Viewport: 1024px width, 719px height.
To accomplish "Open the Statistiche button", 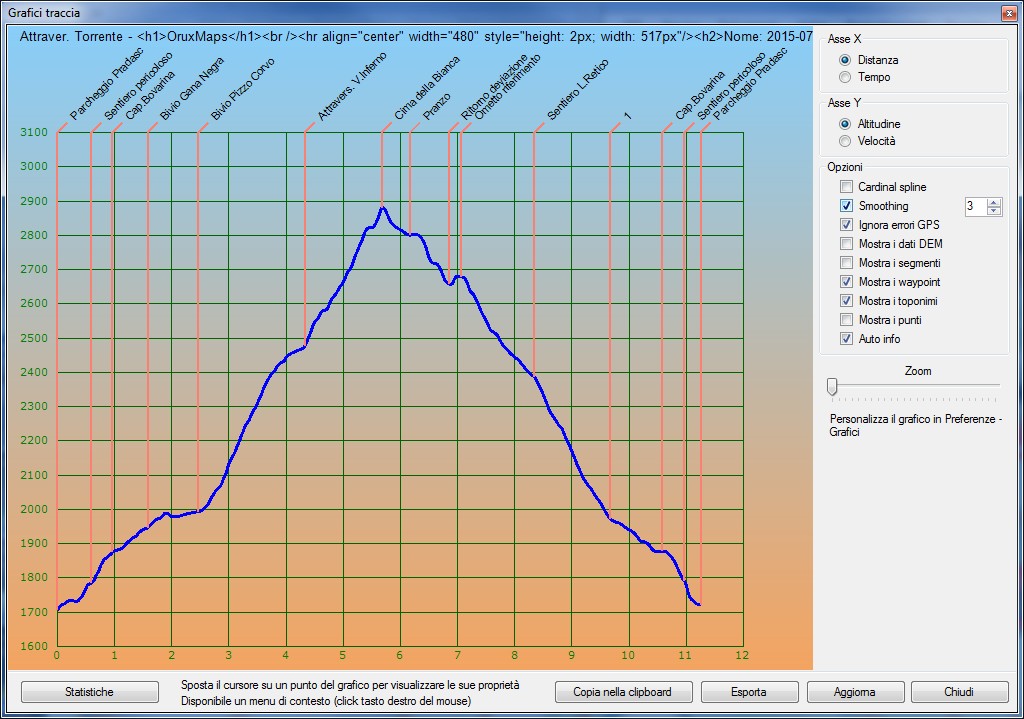I will click(90, 692).
